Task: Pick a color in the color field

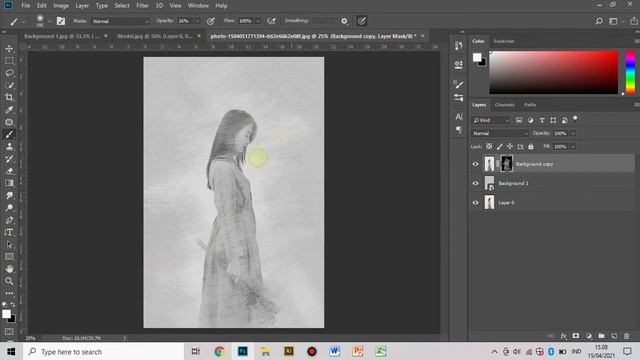Action: (553, 73)
